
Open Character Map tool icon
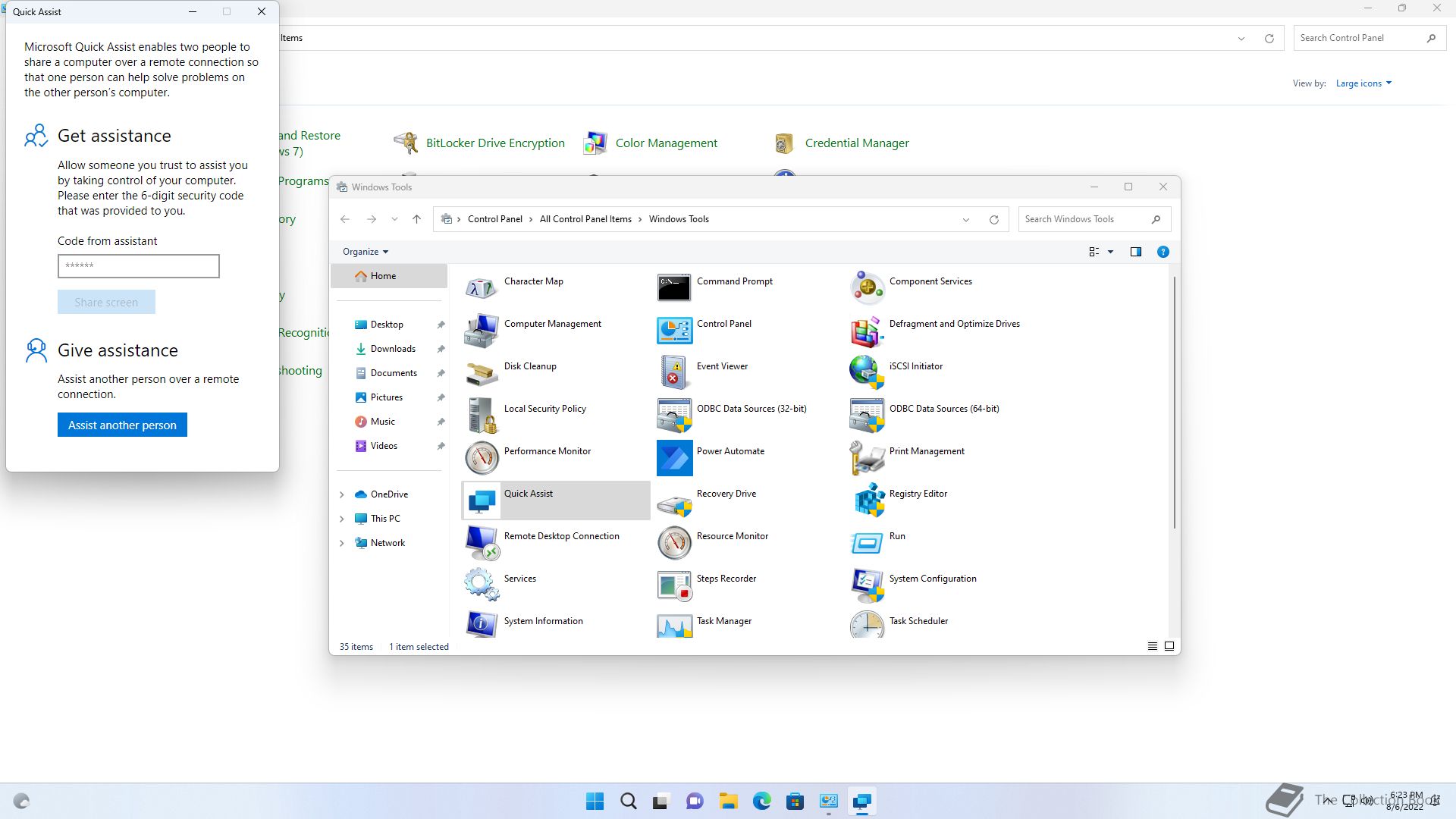coord(482,287)
